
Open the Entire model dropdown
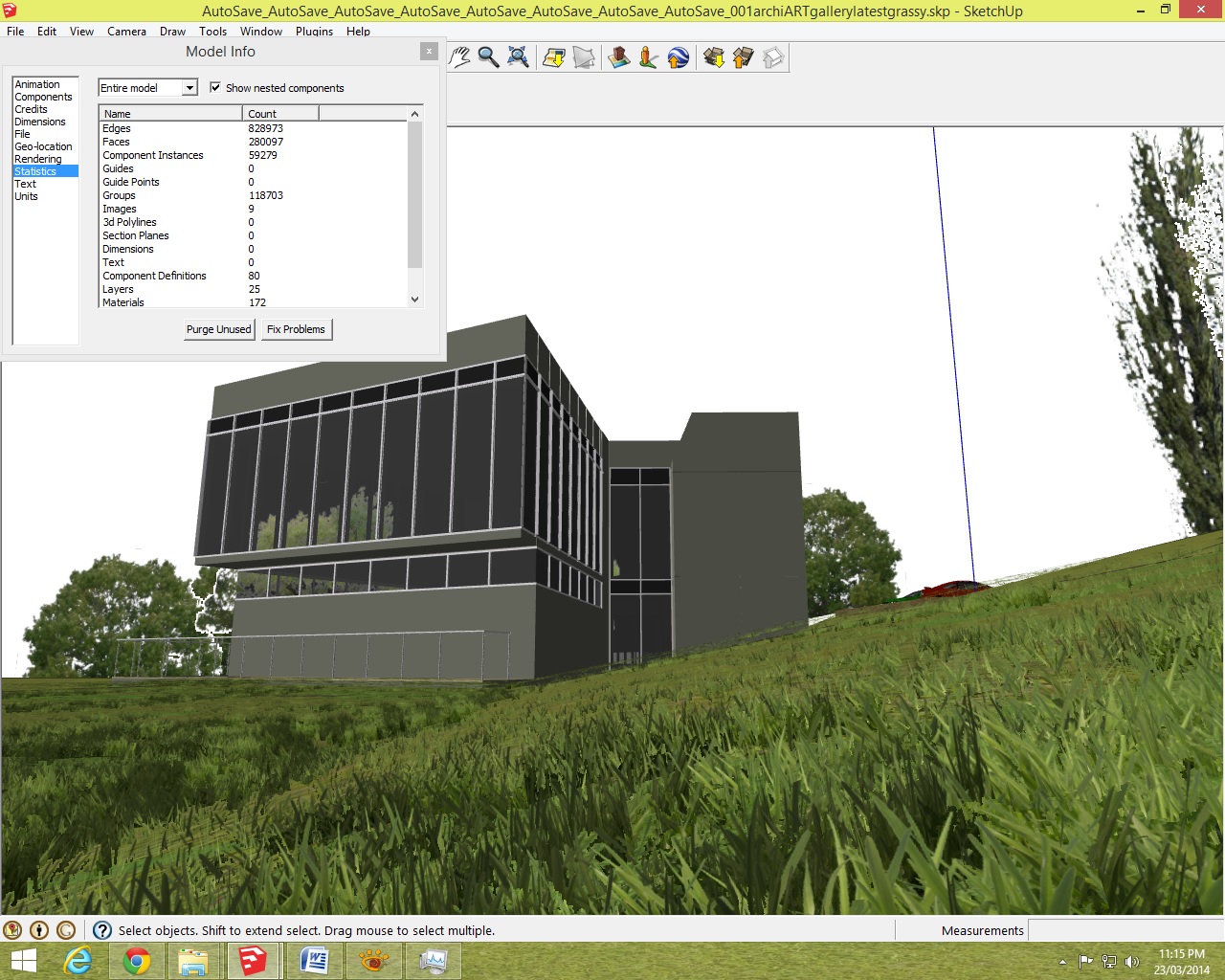point(147,88)
